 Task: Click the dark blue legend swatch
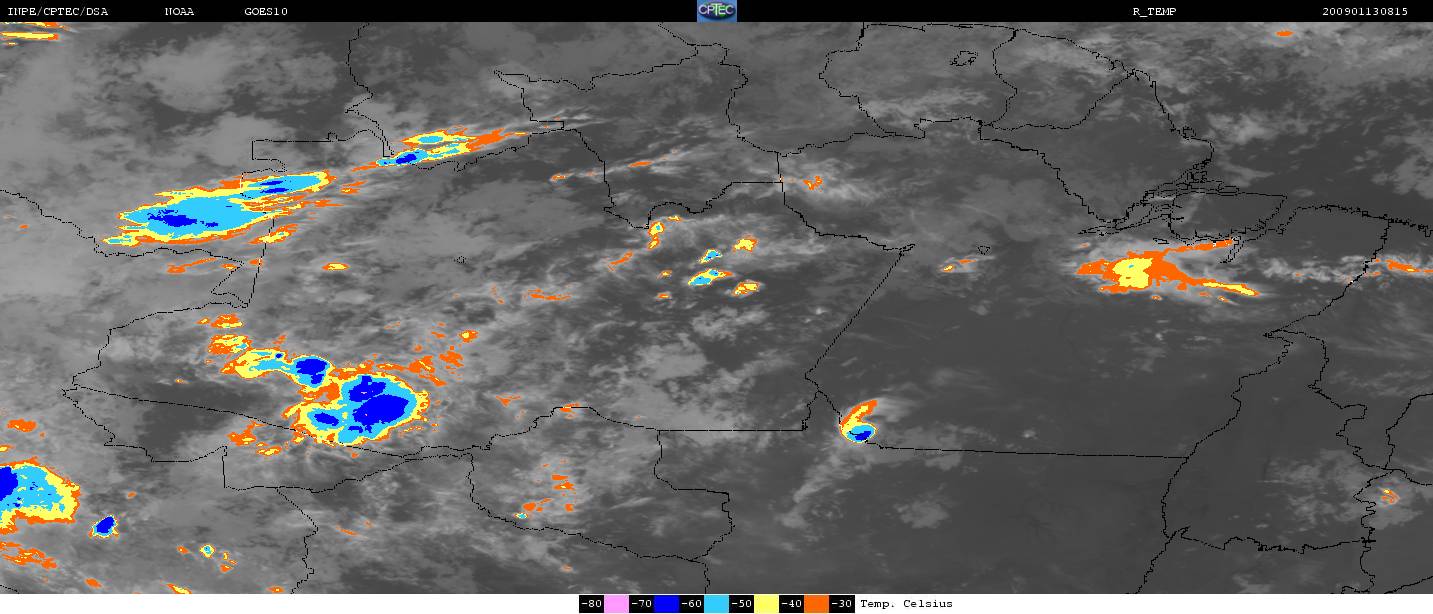(x=666, y=604)
